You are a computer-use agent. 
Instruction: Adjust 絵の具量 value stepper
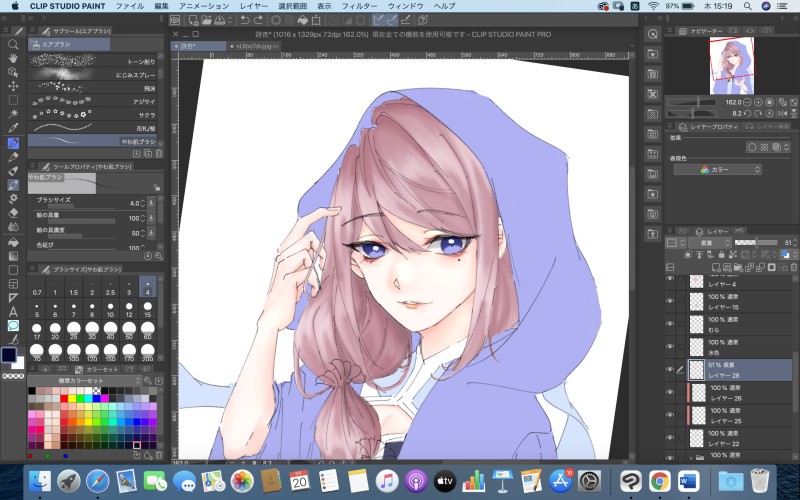pos(142,218)
